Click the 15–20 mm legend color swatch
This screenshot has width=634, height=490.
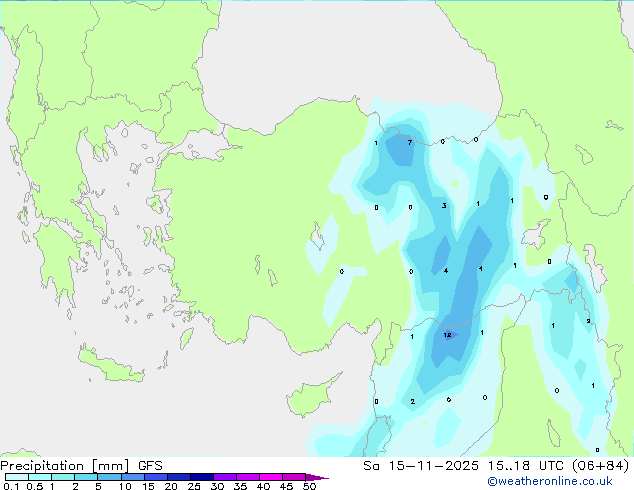(156, 477)
